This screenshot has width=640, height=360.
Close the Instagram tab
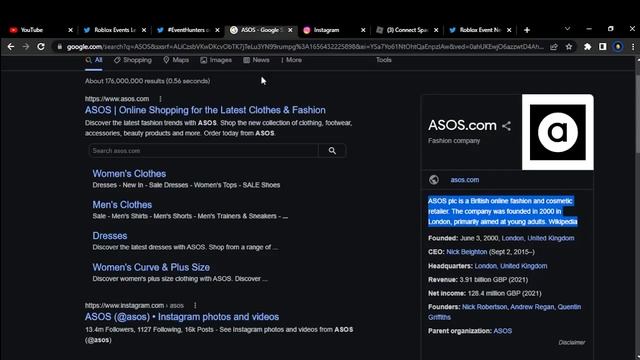point(363,30)
